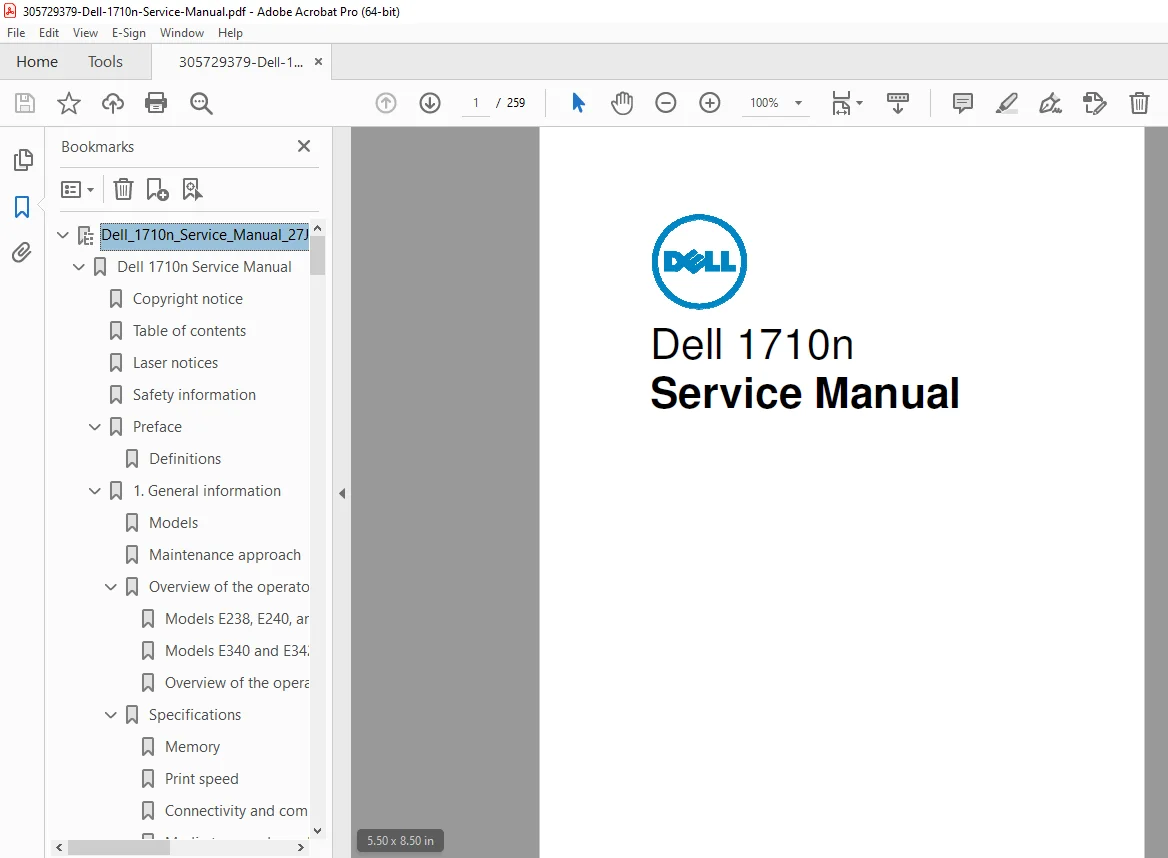Screen dimensions: 1168x858
Task: Close the 305729379-Dell document tab
Action: coord(319,62)
